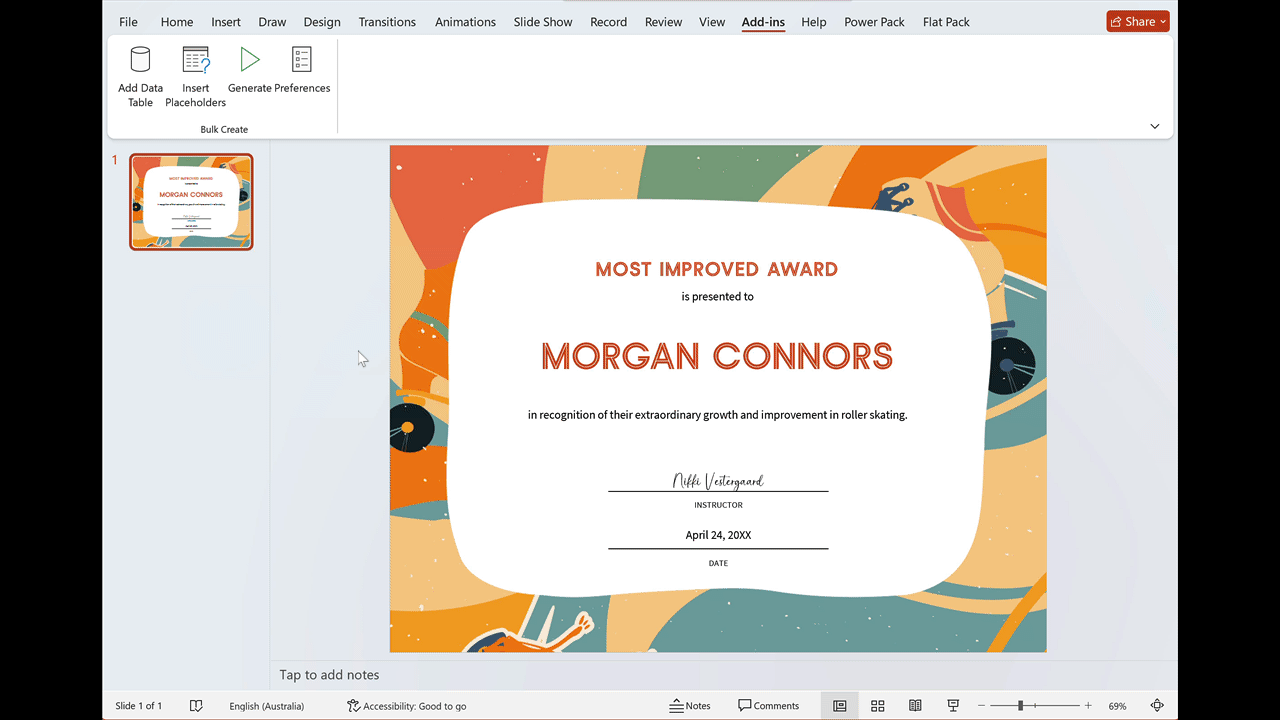
Task: Open the Draw tab
Action: (x=272, y=22)
